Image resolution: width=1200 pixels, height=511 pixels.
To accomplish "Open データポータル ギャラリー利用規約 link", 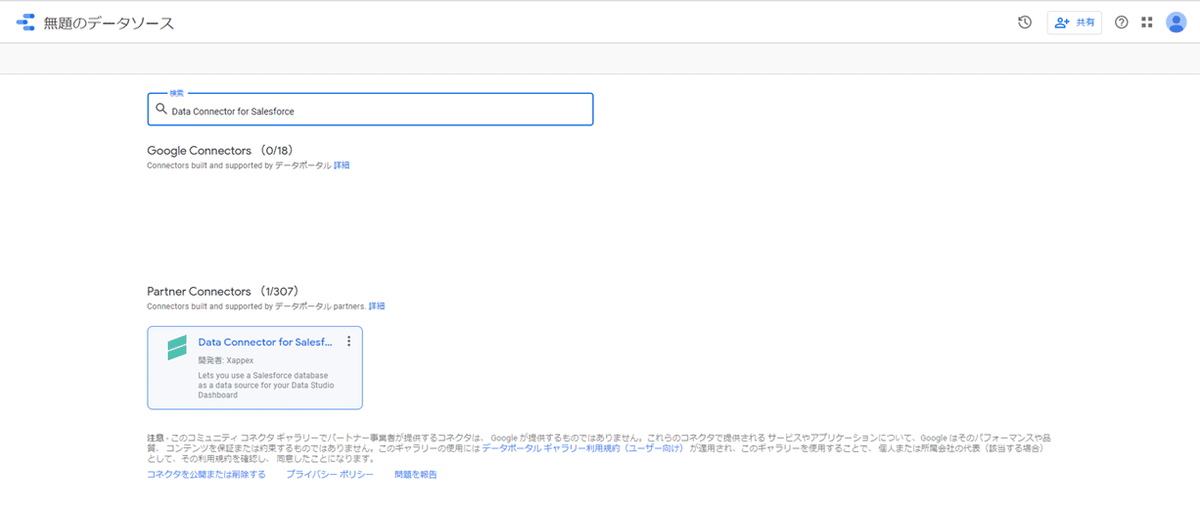I will (x=583, y=449).
